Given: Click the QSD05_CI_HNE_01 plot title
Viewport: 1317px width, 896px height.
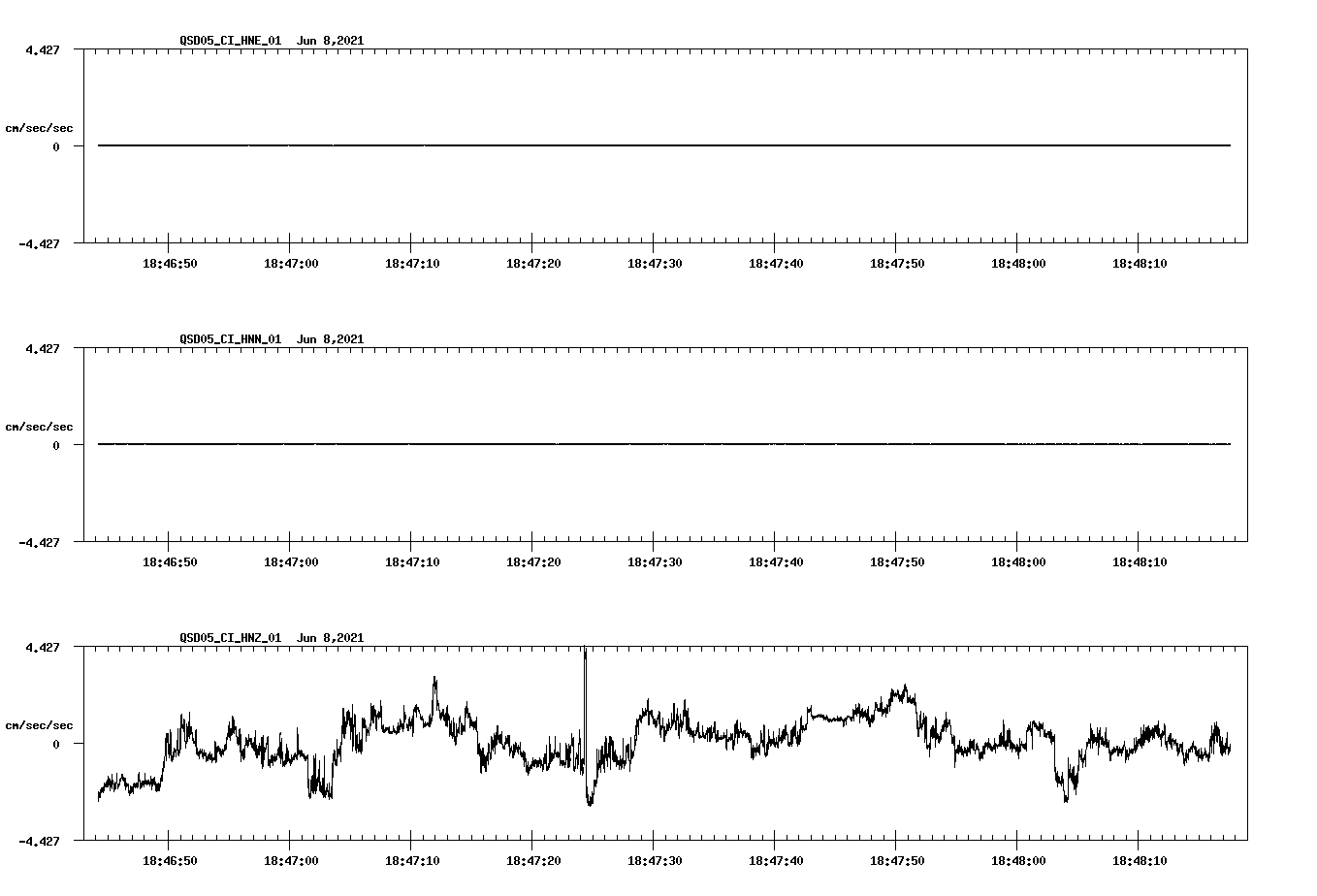Looking at the screenshot, I should point(272,41).
